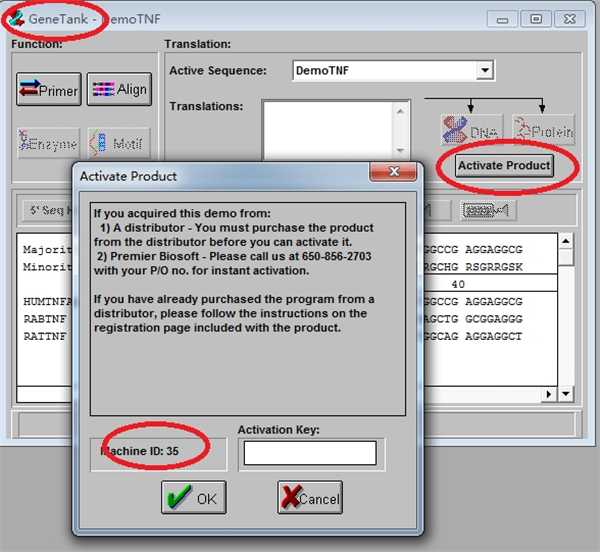Click the Primer function button
Viewport: 600px width, 552px height.
[x=48, y=90]
